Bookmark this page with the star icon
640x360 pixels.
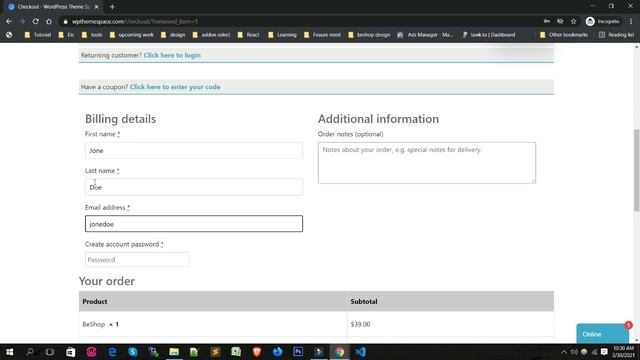[x=573, y=21]
